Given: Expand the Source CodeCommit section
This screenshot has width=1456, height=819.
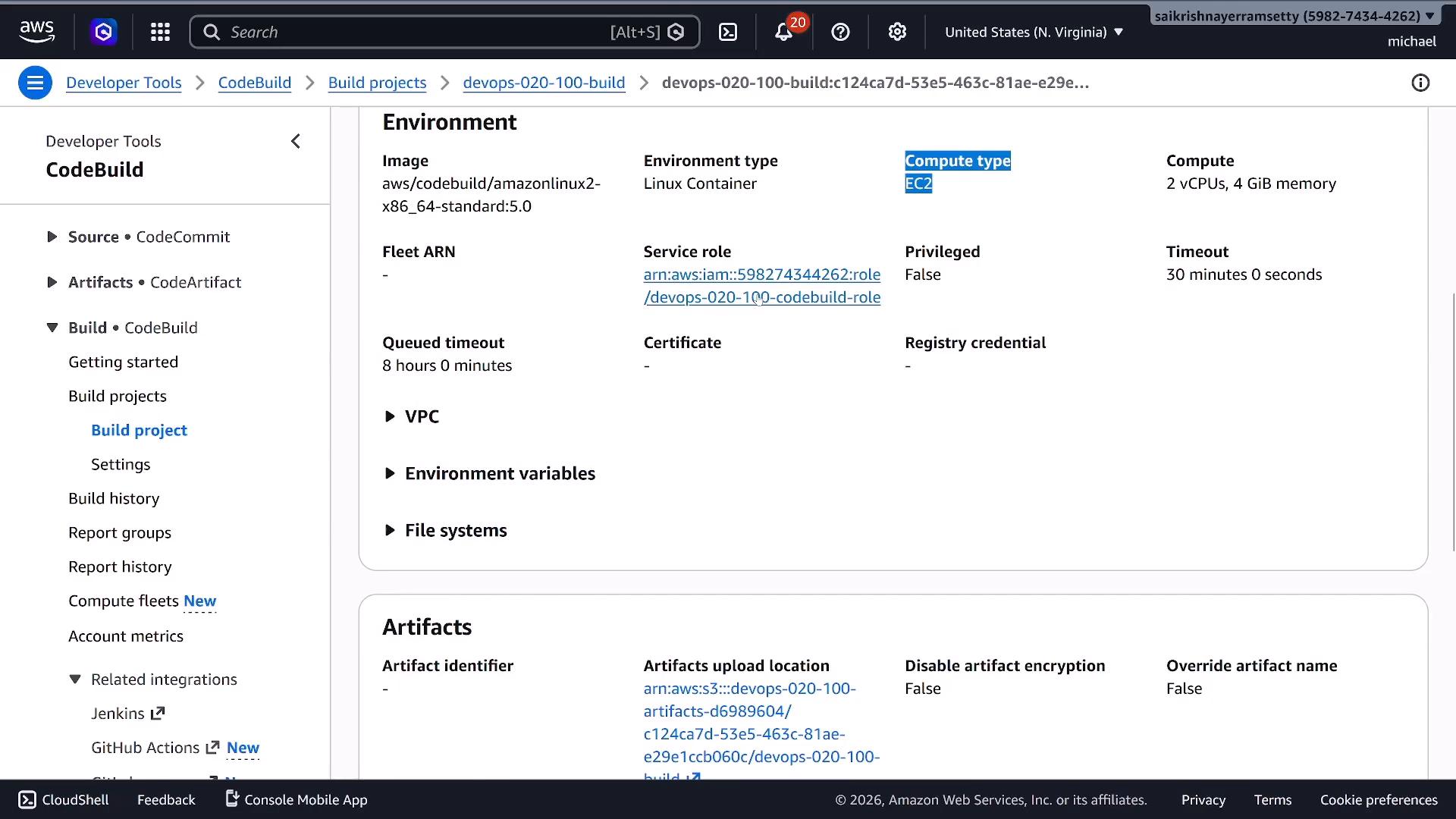Looking at the screenshot, I should click(52, 237).
